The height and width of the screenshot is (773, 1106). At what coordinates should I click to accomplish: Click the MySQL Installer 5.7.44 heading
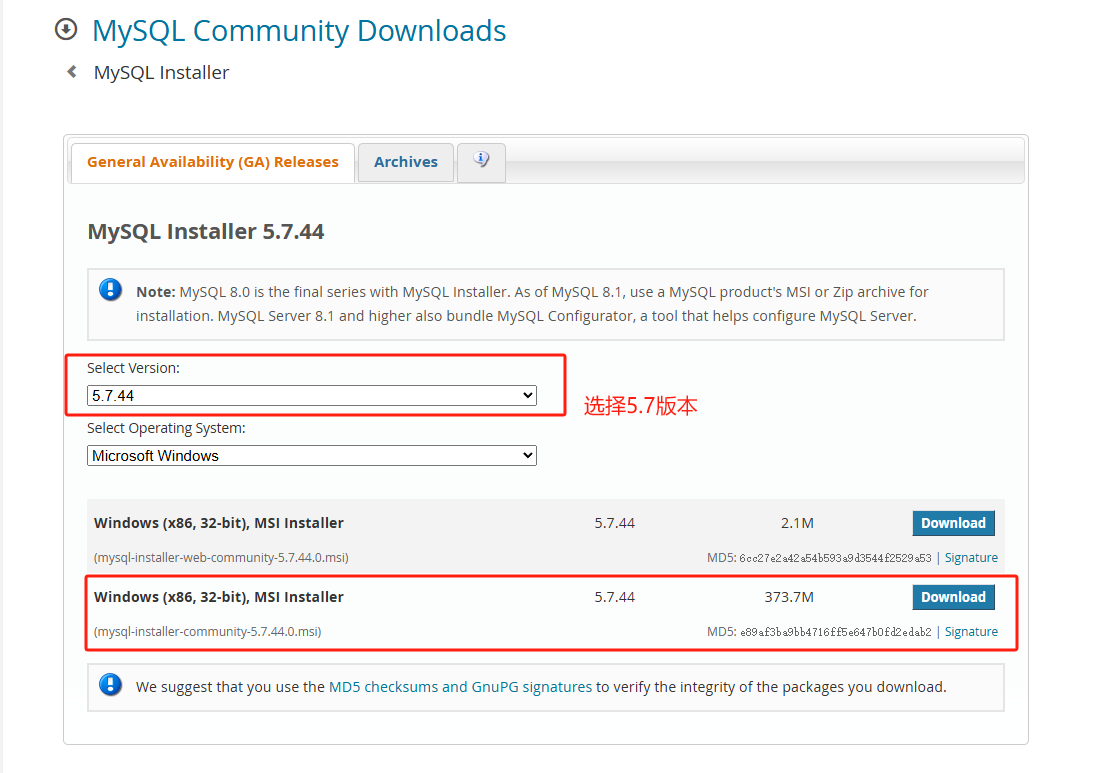(x=206, y=232)
